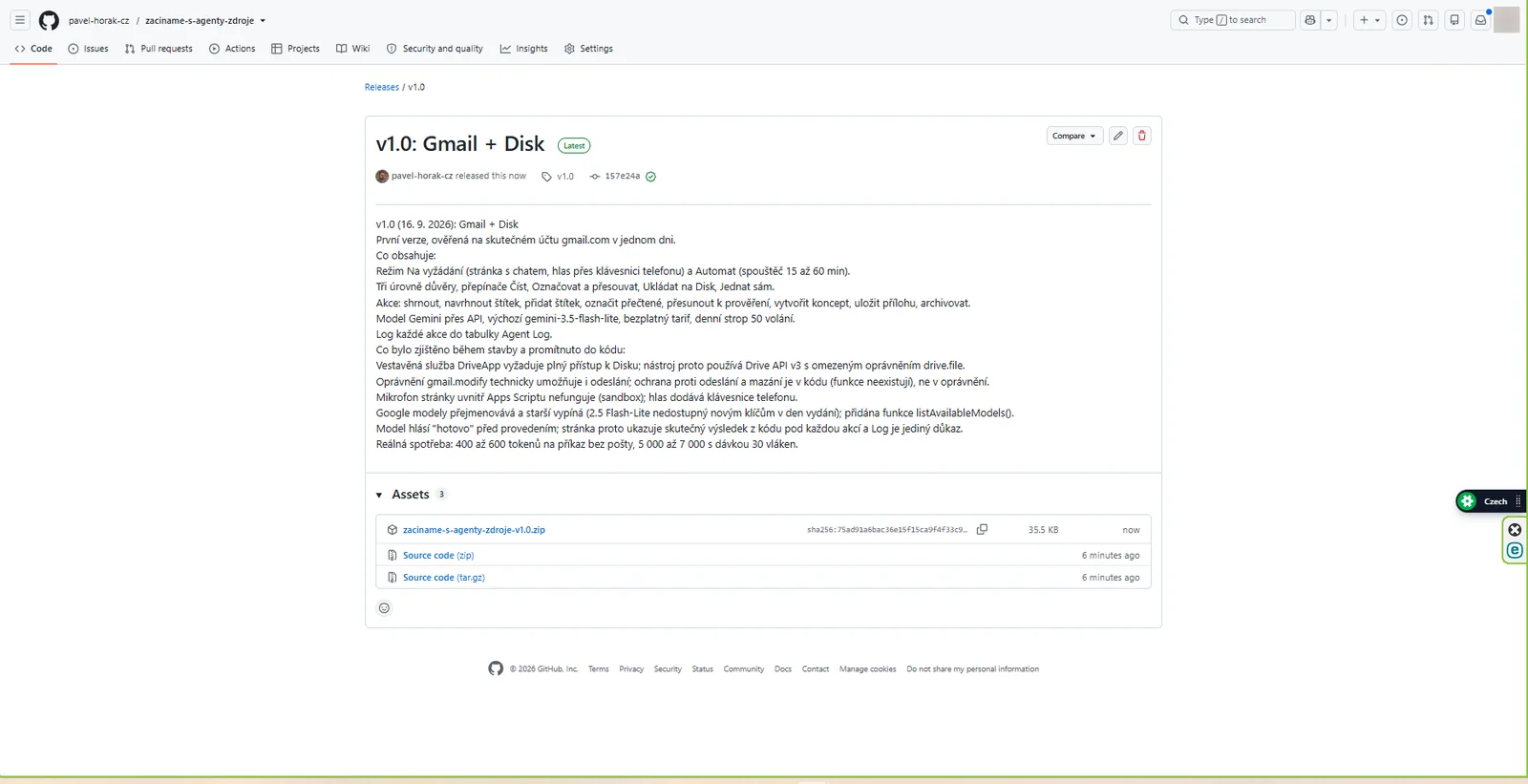Open pavel-horak-cz owner link in header

coord(99,20)
